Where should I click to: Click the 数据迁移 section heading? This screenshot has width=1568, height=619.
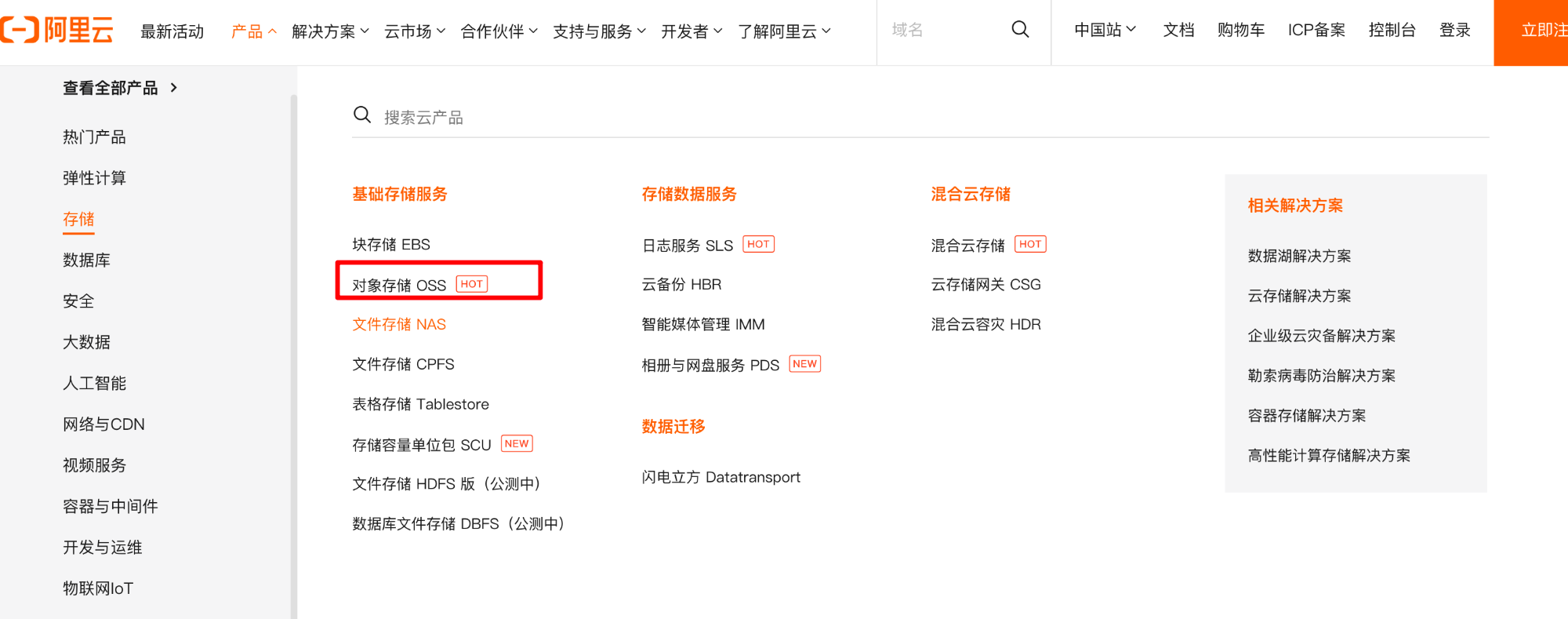[673, 426]
